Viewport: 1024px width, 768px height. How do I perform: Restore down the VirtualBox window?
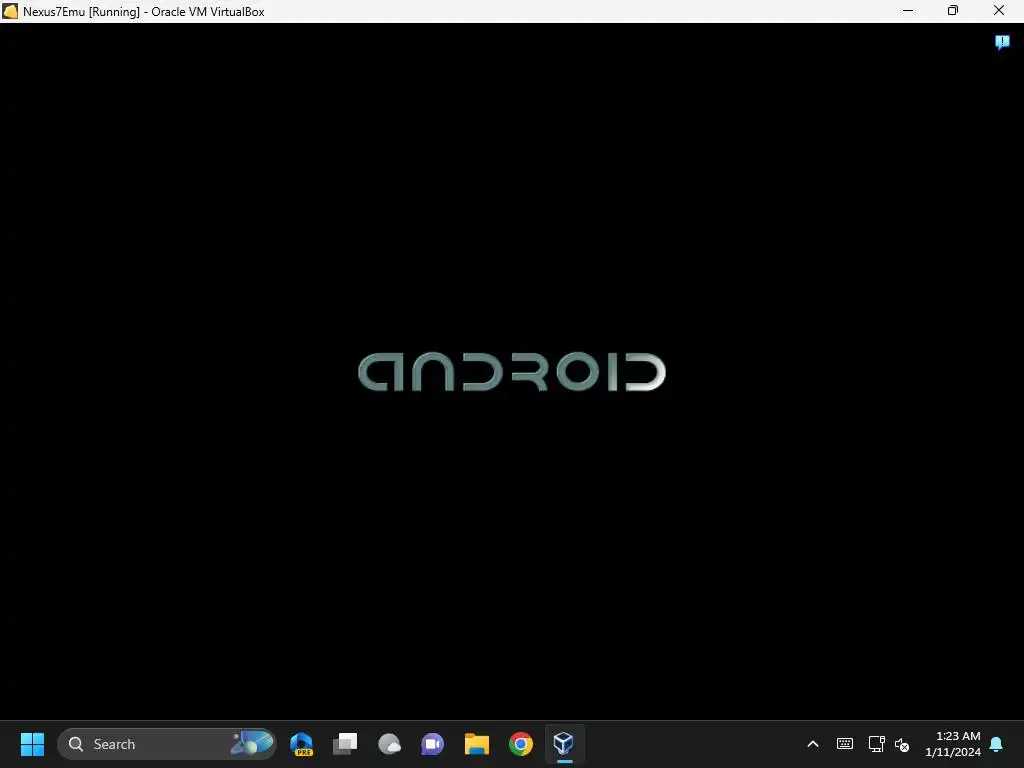pyautogui.click(x=953, y=10)
